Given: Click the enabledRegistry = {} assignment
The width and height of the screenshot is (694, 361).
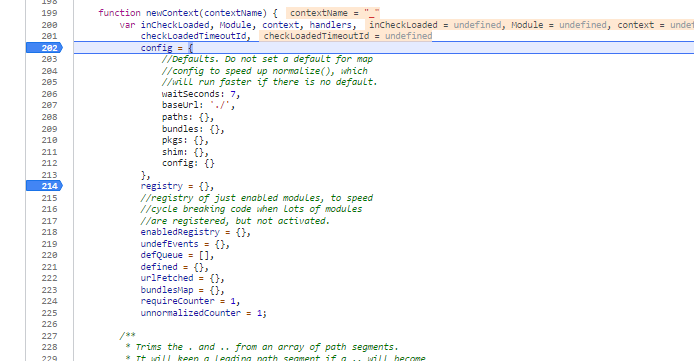Looking at the screenshot, I should (196, 232).
